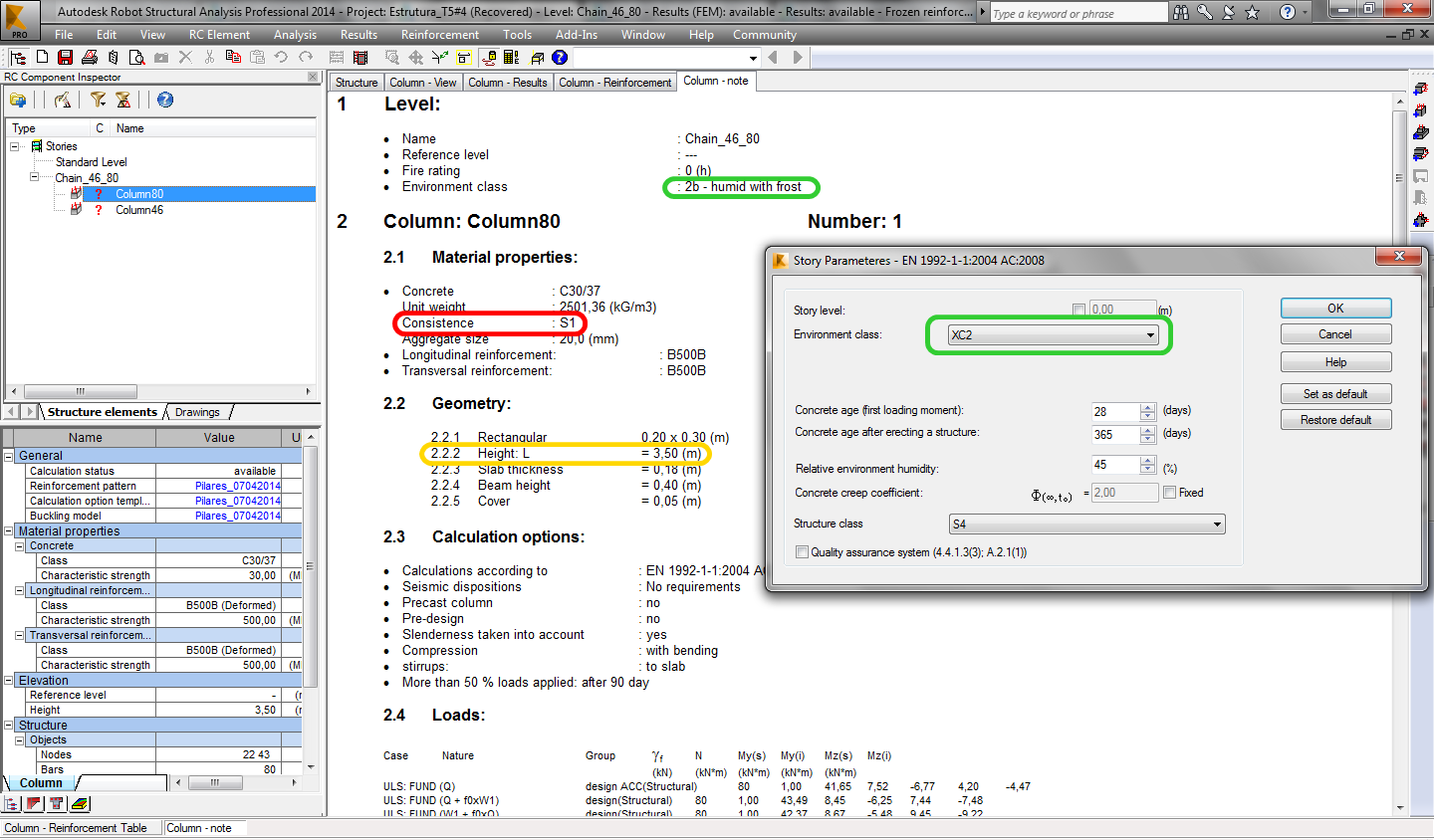Click the Set as default button
The image size is (1434, 840).
pos(1335,393)
